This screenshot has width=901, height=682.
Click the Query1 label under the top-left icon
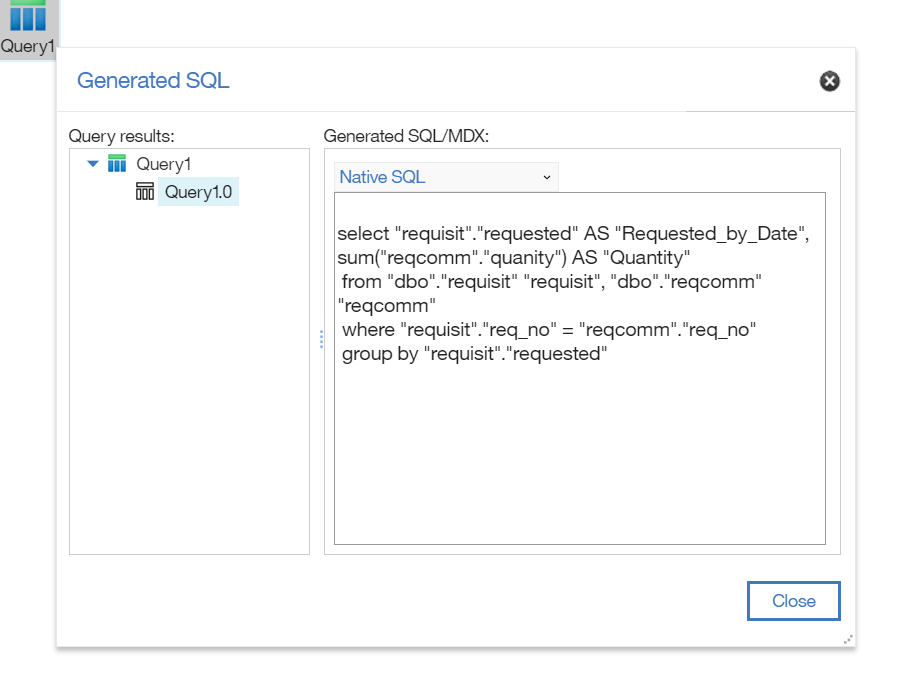tap(27, 46)
